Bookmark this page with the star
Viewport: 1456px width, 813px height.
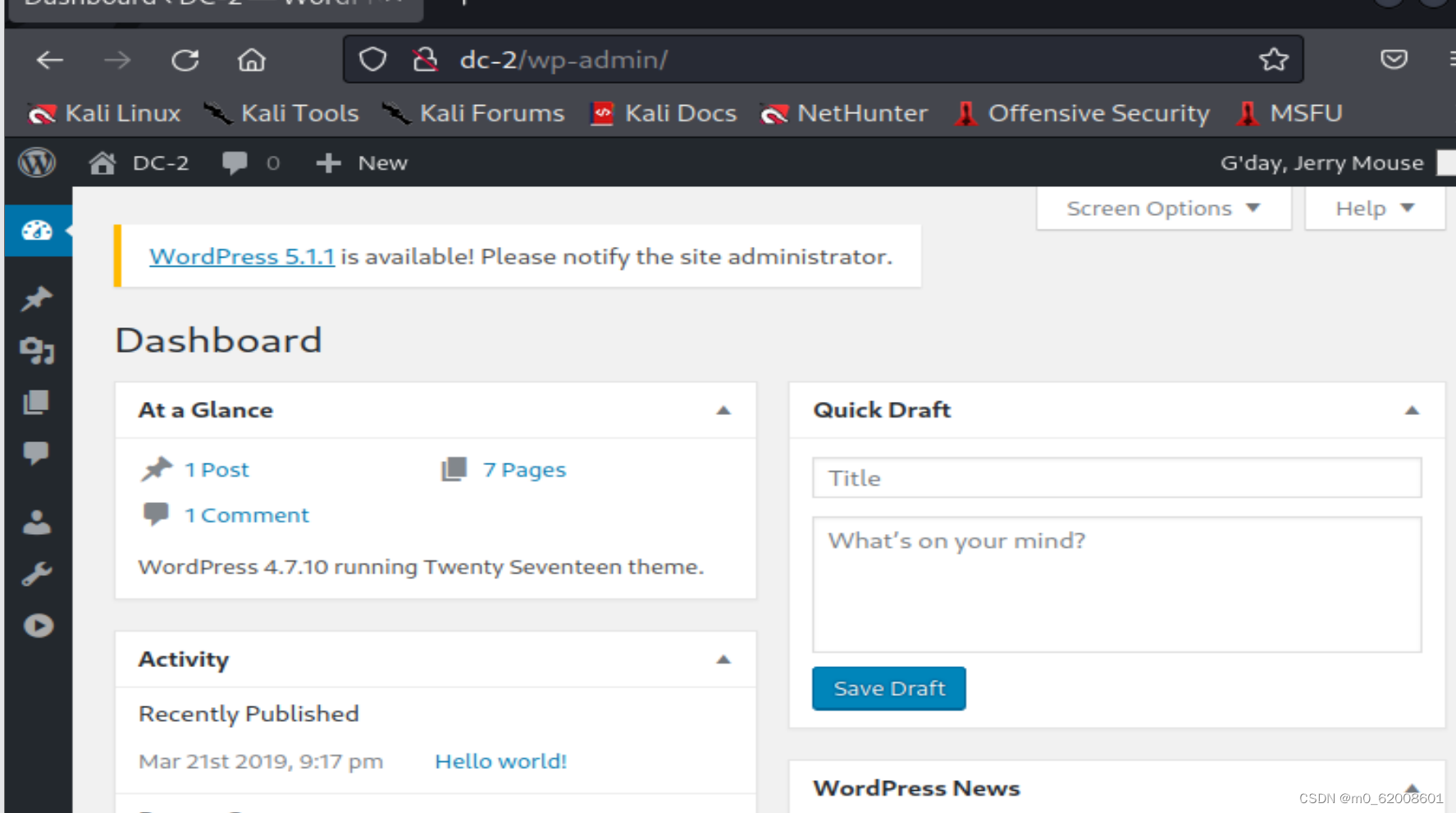pos(1274,59)
